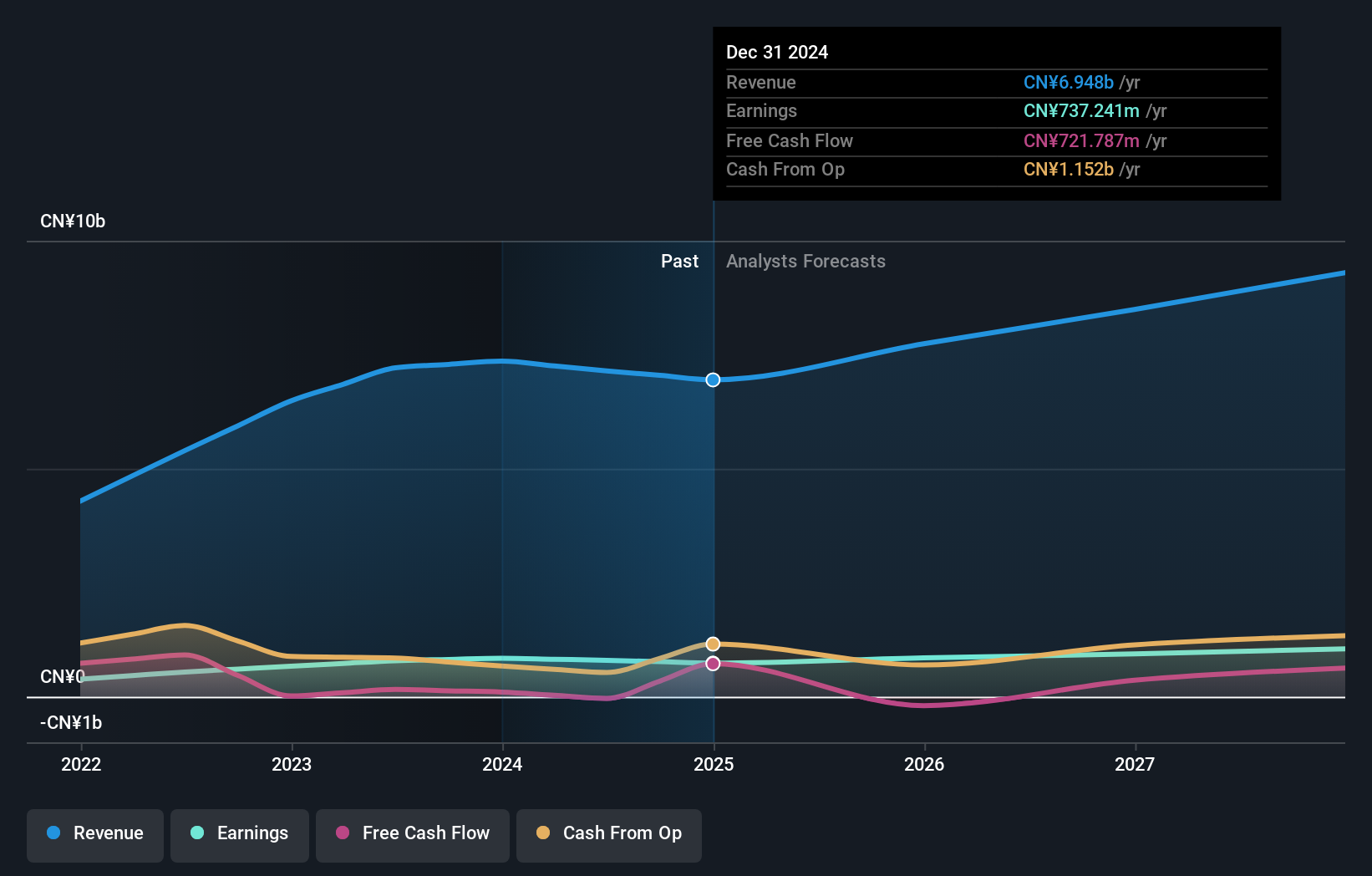Click the -CN¥1b y-axis label
Image resolution: width=1372 pixels, height=876 pixels.
pyautogui.click(x=71, y=723)
